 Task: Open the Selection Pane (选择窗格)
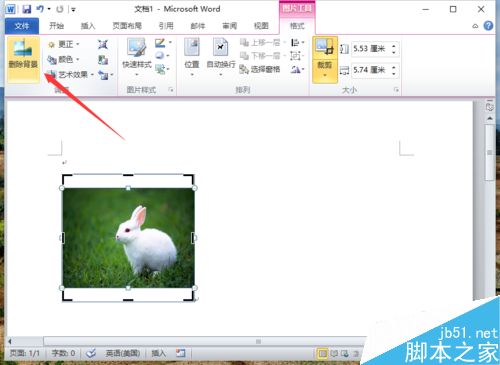tap(260, 69)
